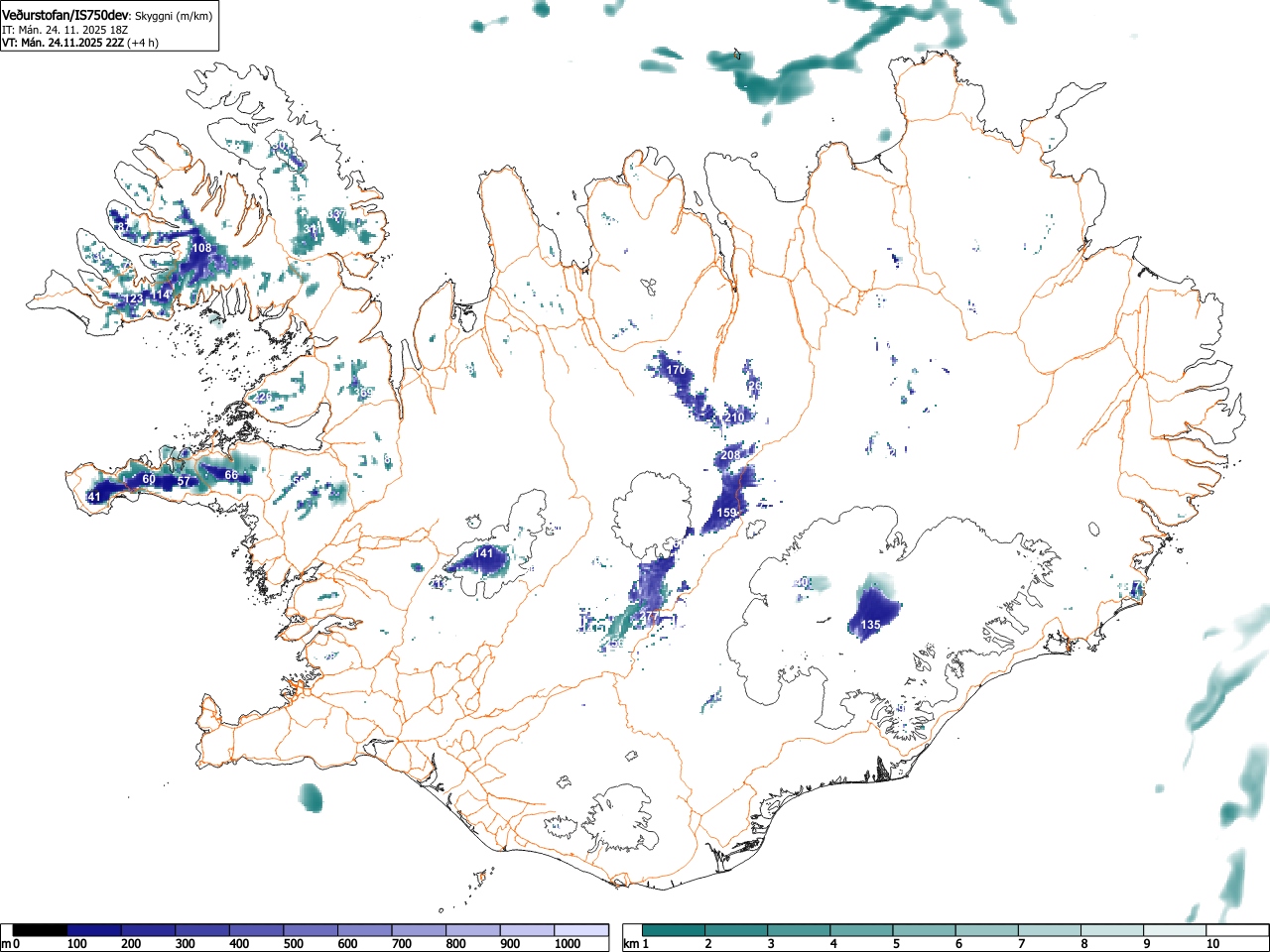Click the 'km 1' label on kilometre scale
The image size is (1270, 952).
636,944
